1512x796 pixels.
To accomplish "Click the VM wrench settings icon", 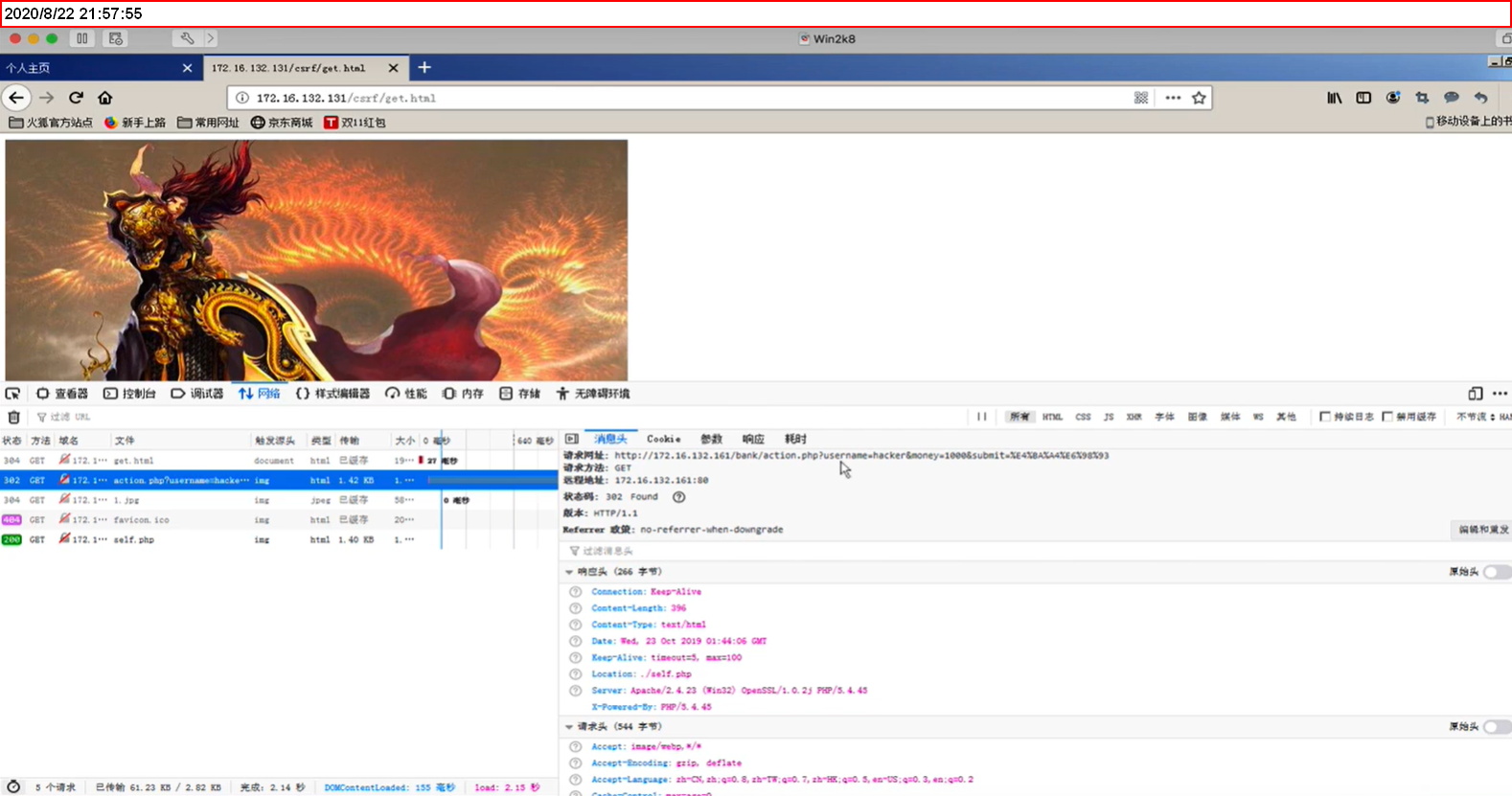I will [x=187, y=38].
